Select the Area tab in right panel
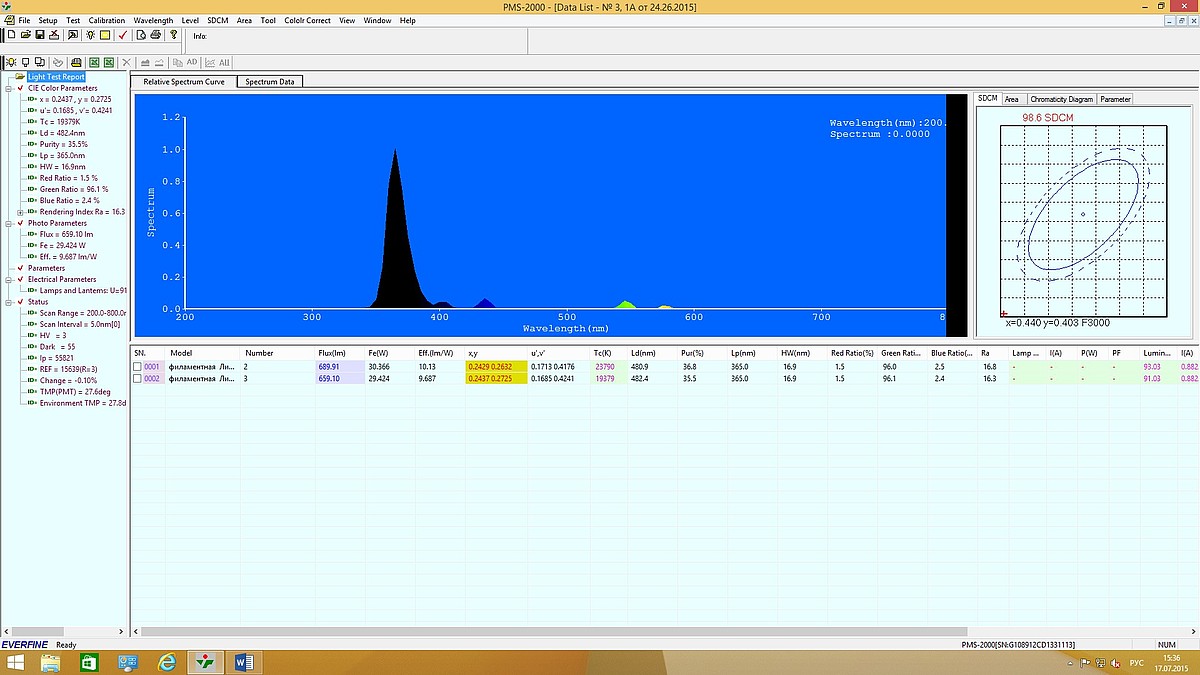 point(1012,99)
